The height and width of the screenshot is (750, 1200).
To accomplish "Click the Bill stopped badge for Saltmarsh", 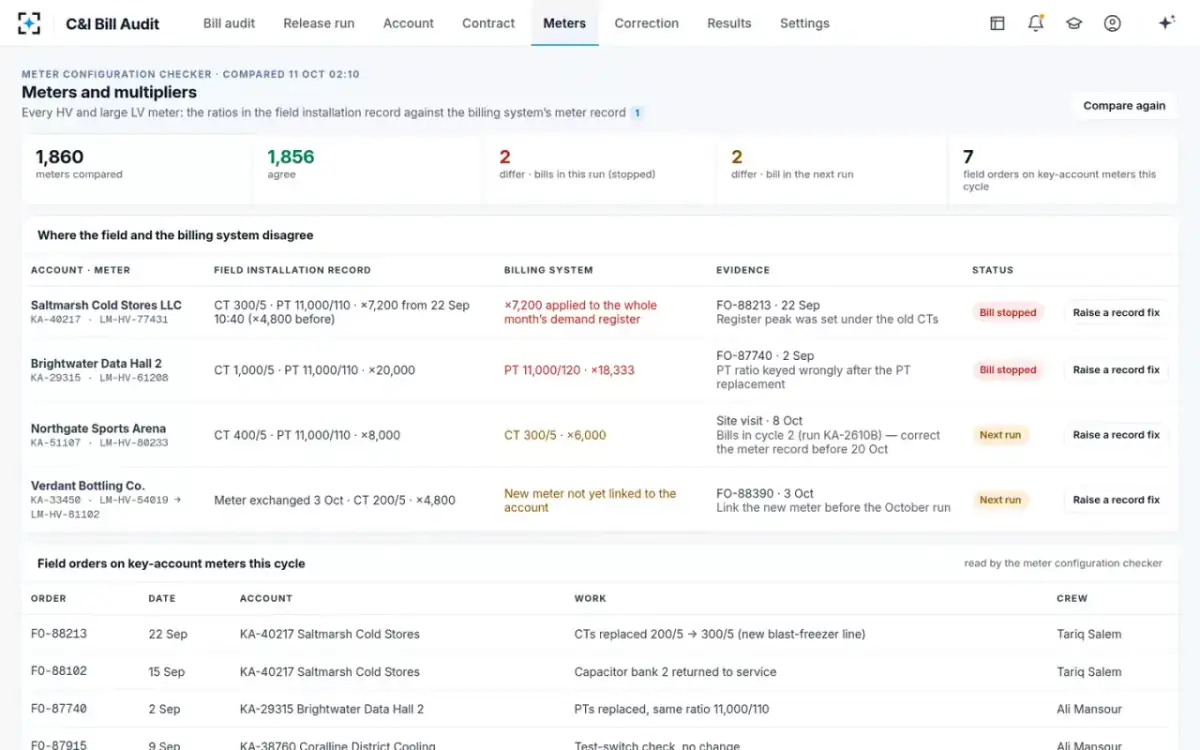I will (x=1008, y=313).
